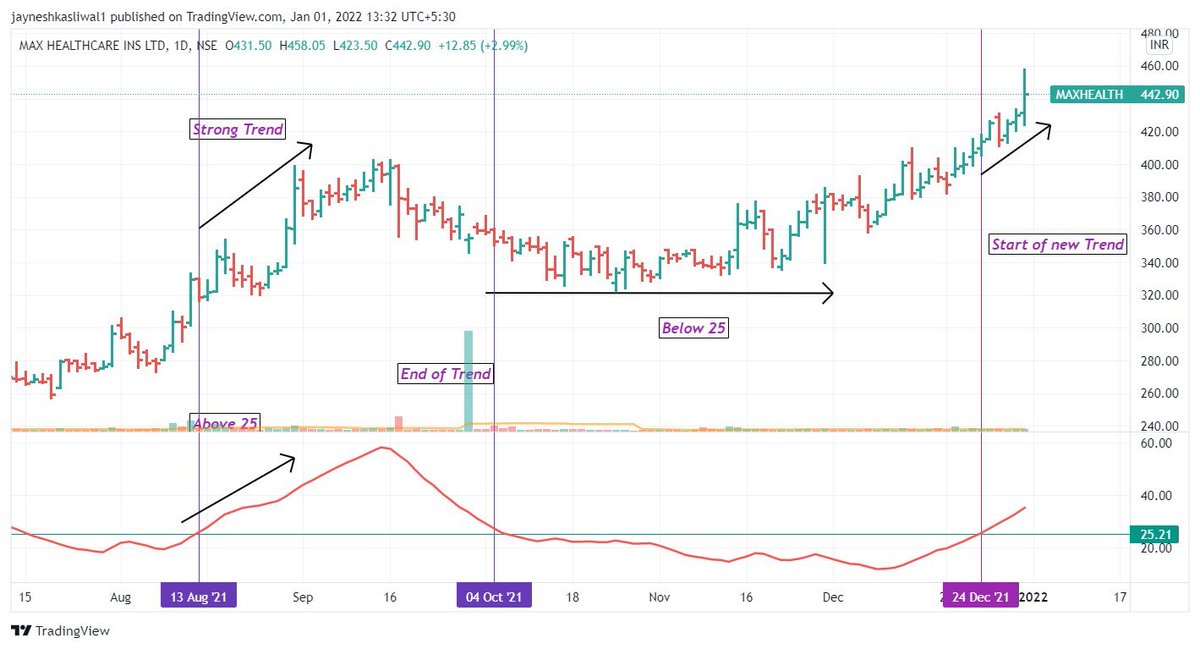Click the 400.00 price axis label
1200x649 pixels.
pyautogui.click(x=1159, y=165)
